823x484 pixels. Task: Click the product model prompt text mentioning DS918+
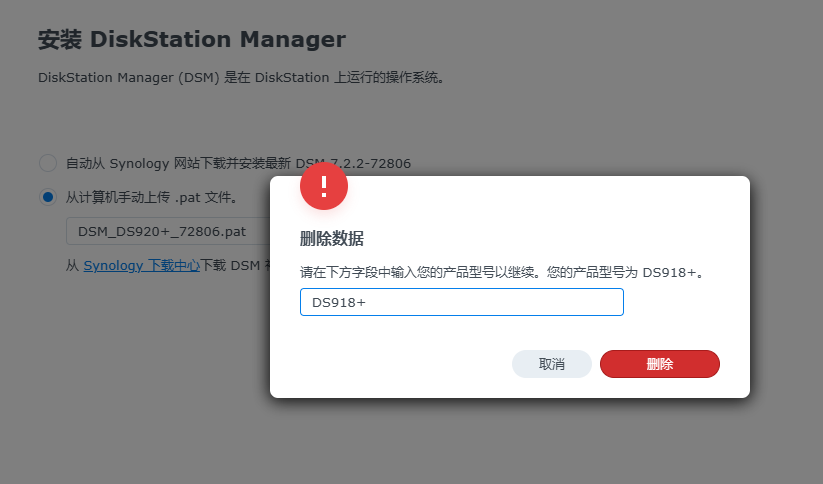click(x=503, y=272)
